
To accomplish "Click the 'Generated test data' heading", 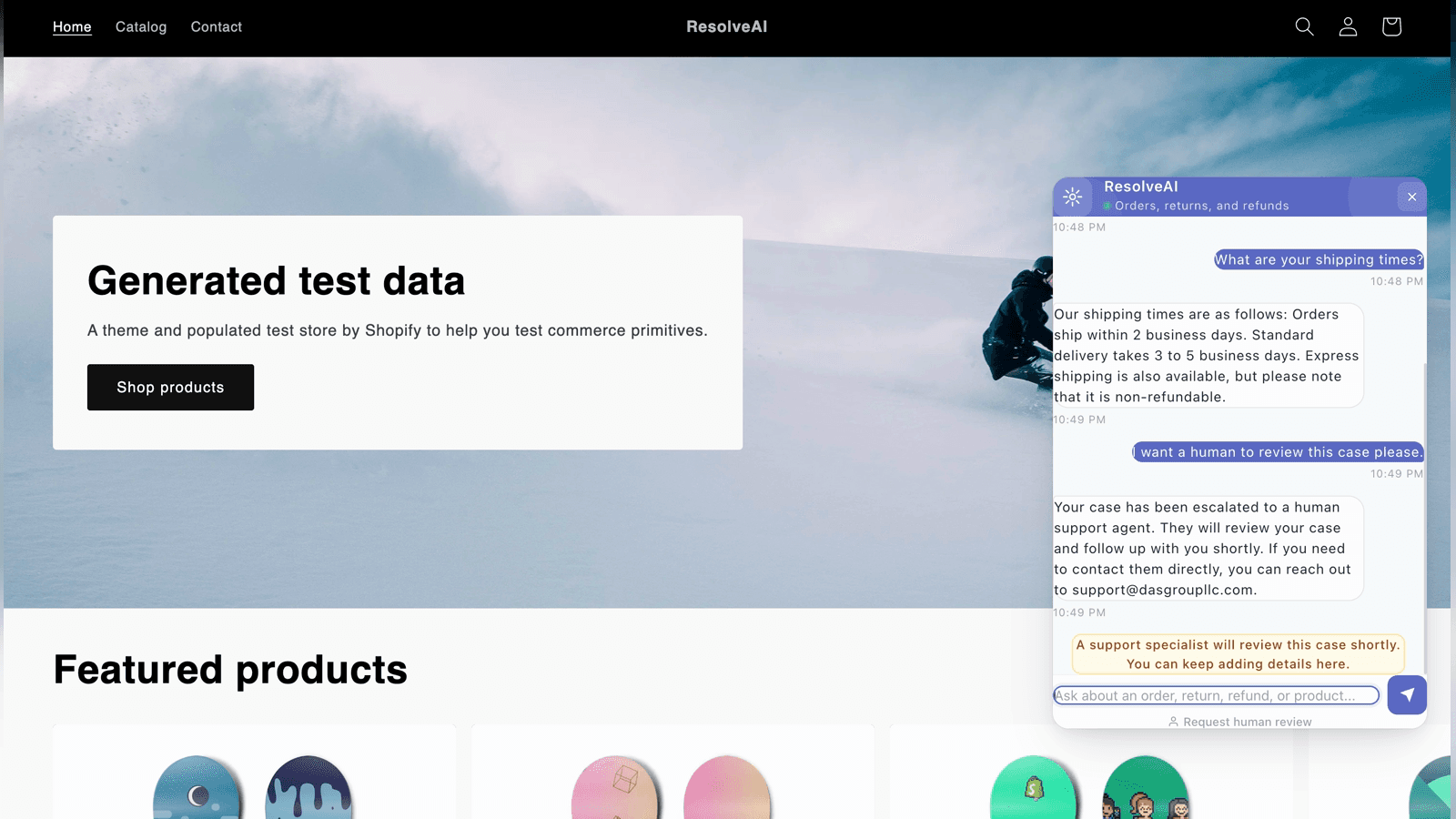I will coord(276,280).
